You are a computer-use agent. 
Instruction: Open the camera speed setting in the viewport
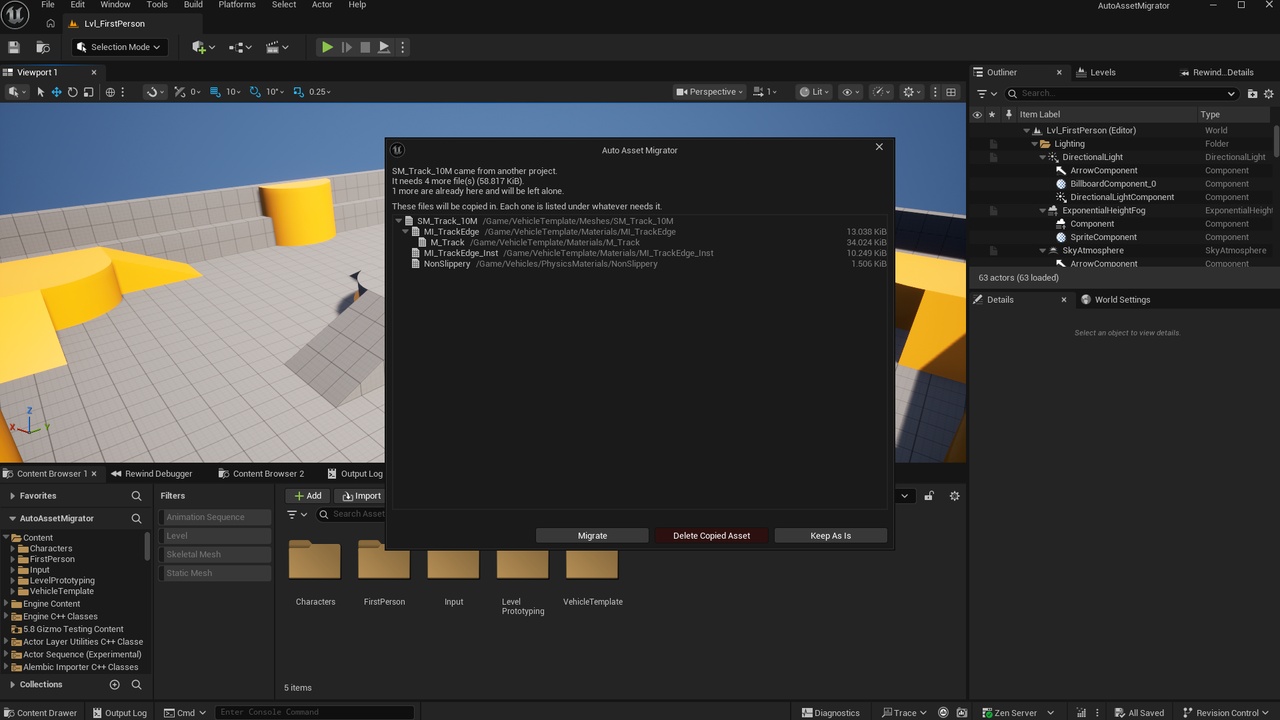coord(765,92)
